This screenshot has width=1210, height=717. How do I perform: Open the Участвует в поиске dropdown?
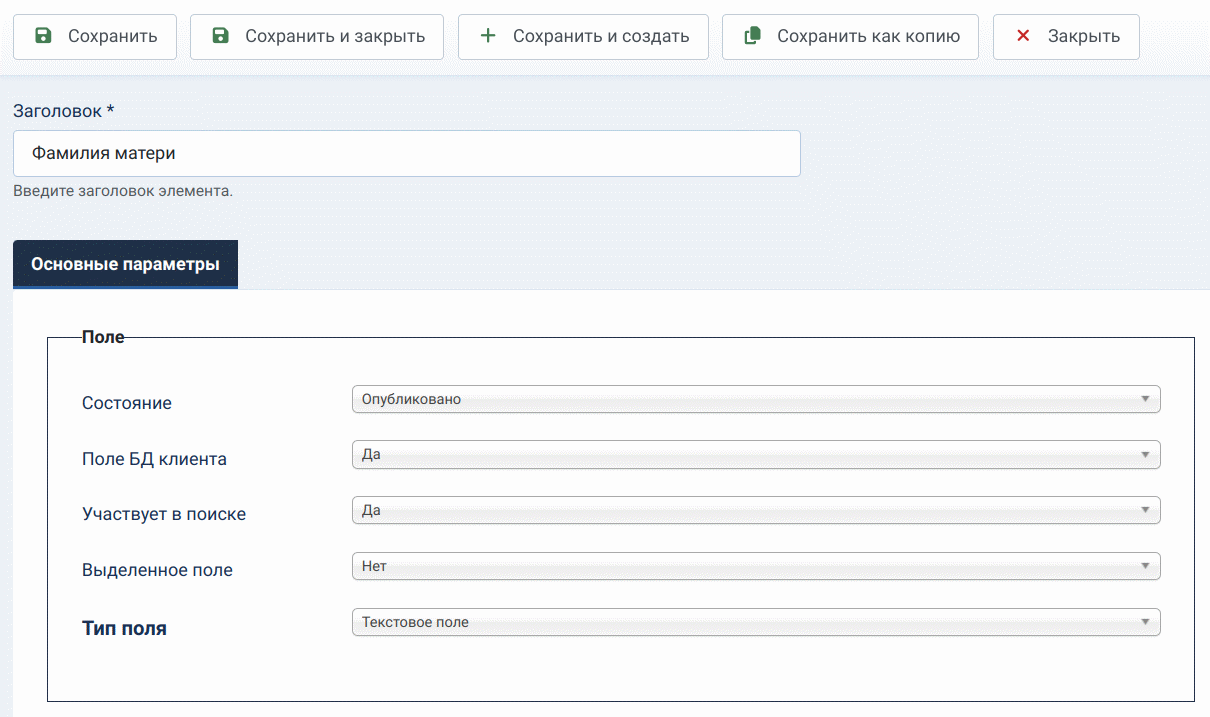pos(755,511)
